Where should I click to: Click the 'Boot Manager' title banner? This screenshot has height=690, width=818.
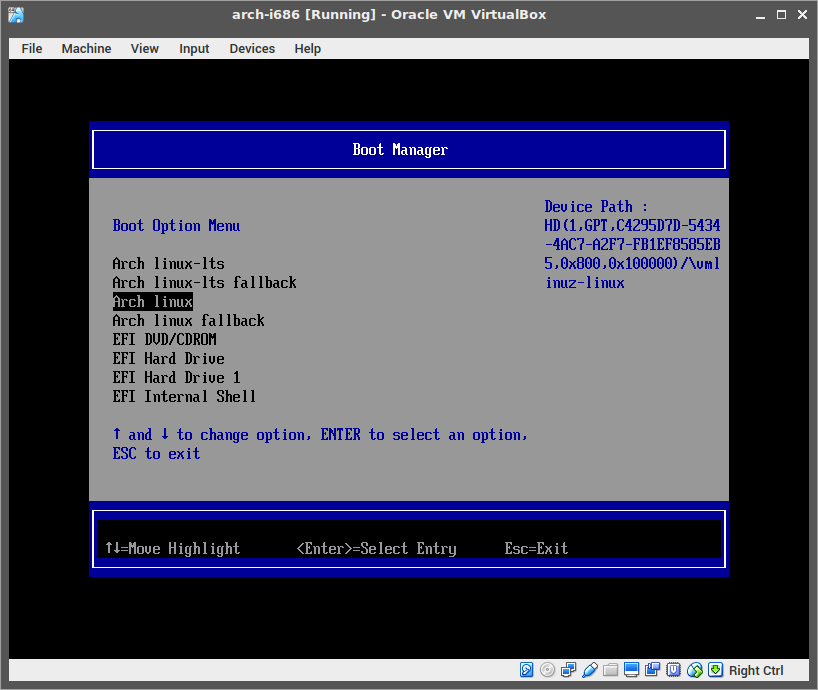409,150
